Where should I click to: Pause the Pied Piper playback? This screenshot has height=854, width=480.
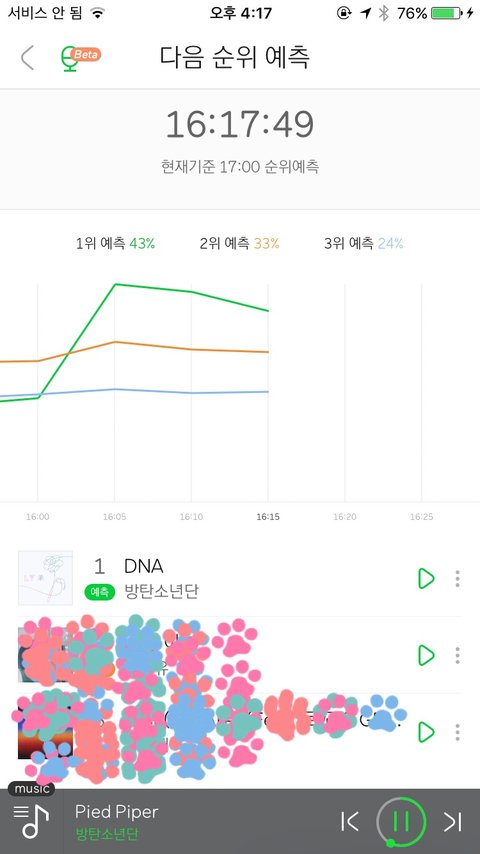(x=401, y=821)
